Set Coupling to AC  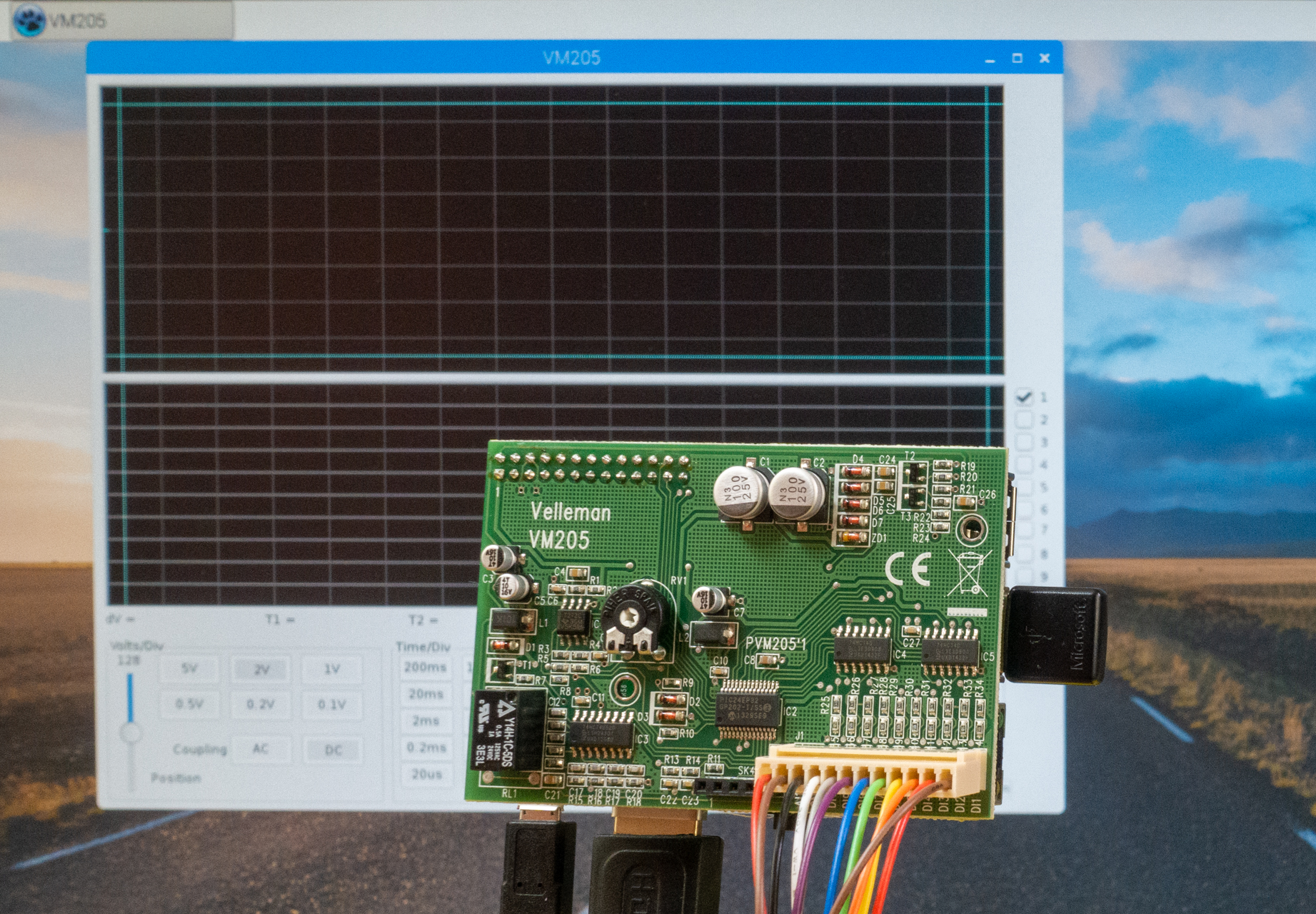pyautogui.click(x=261, y=749)
